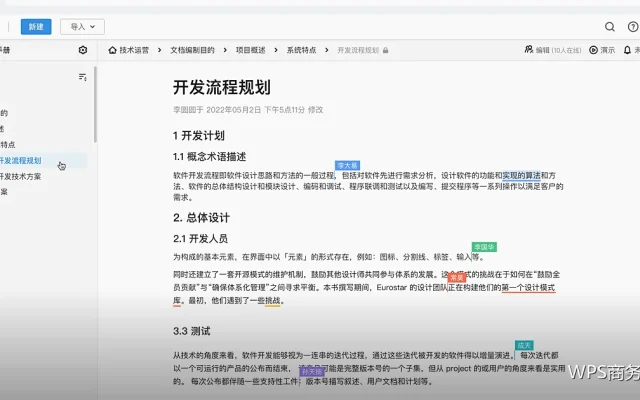The width and height of the screenshot is (640, 400).
Task: Click the blue 新建 button
Action: 36,27
